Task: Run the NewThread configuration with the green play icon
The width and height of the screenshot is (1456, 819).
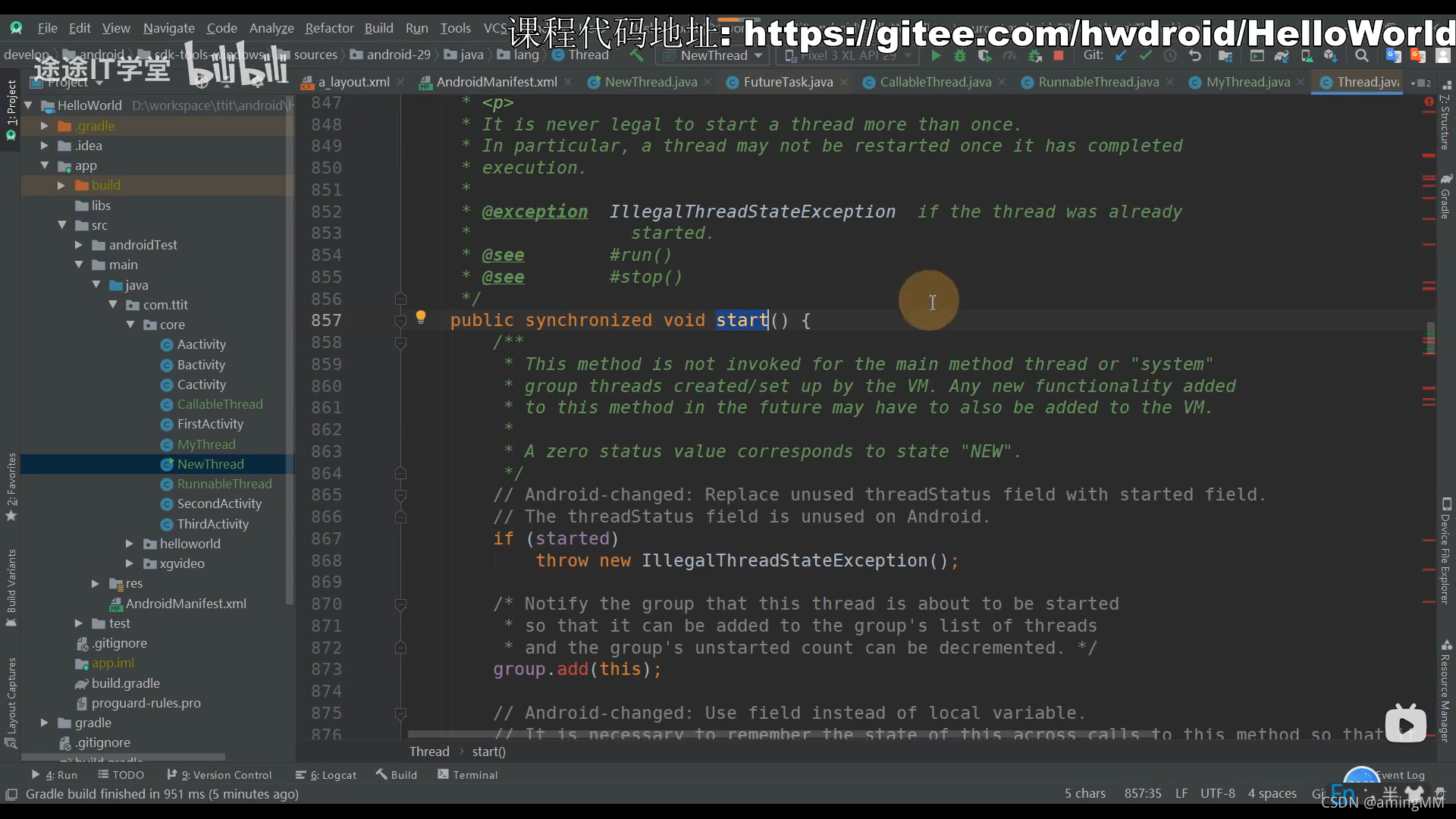Action: click(936, 55)
